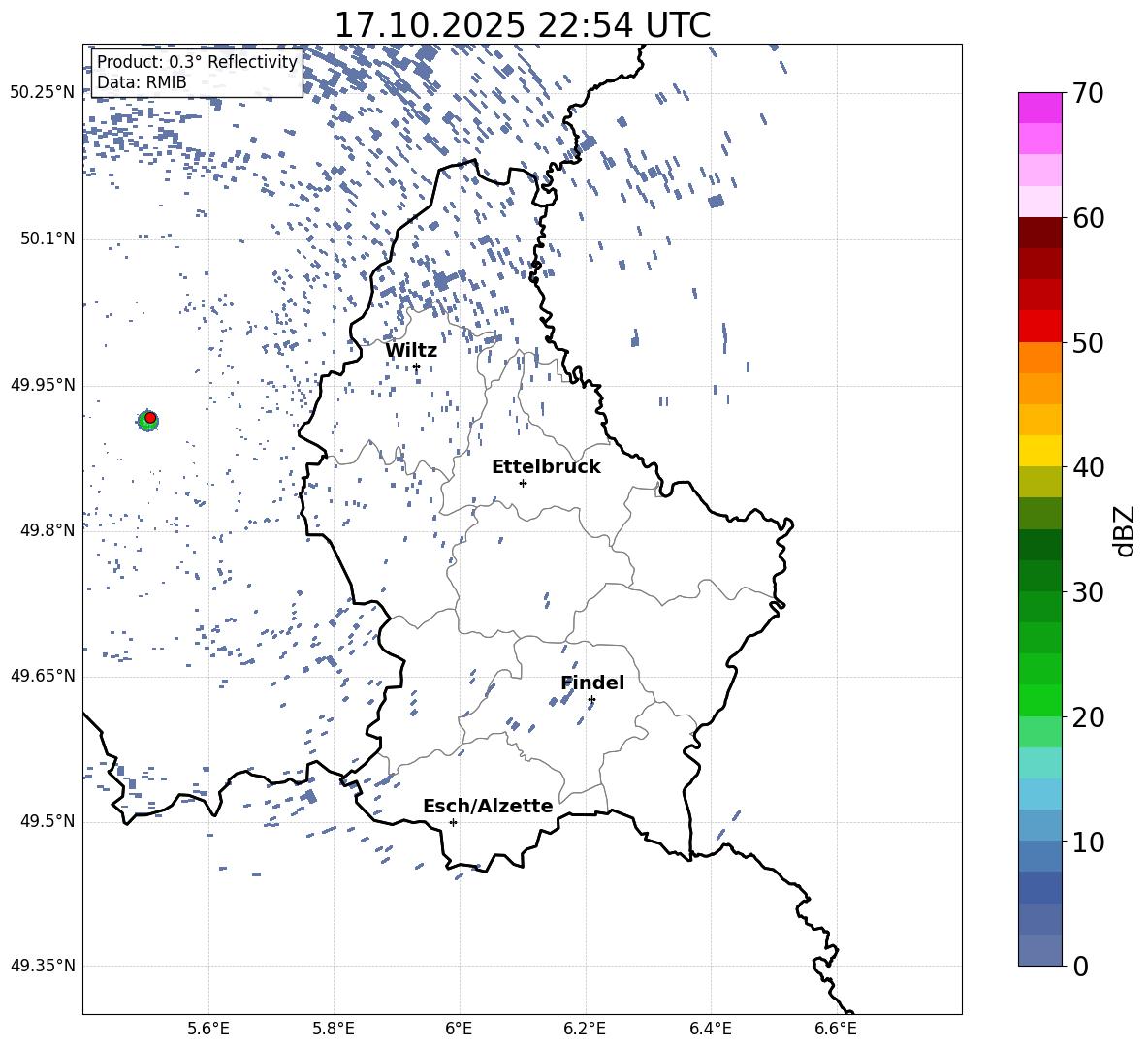1148x1048 pixels.
Task: Select the Findel station label
Action: tap(592, 683)
